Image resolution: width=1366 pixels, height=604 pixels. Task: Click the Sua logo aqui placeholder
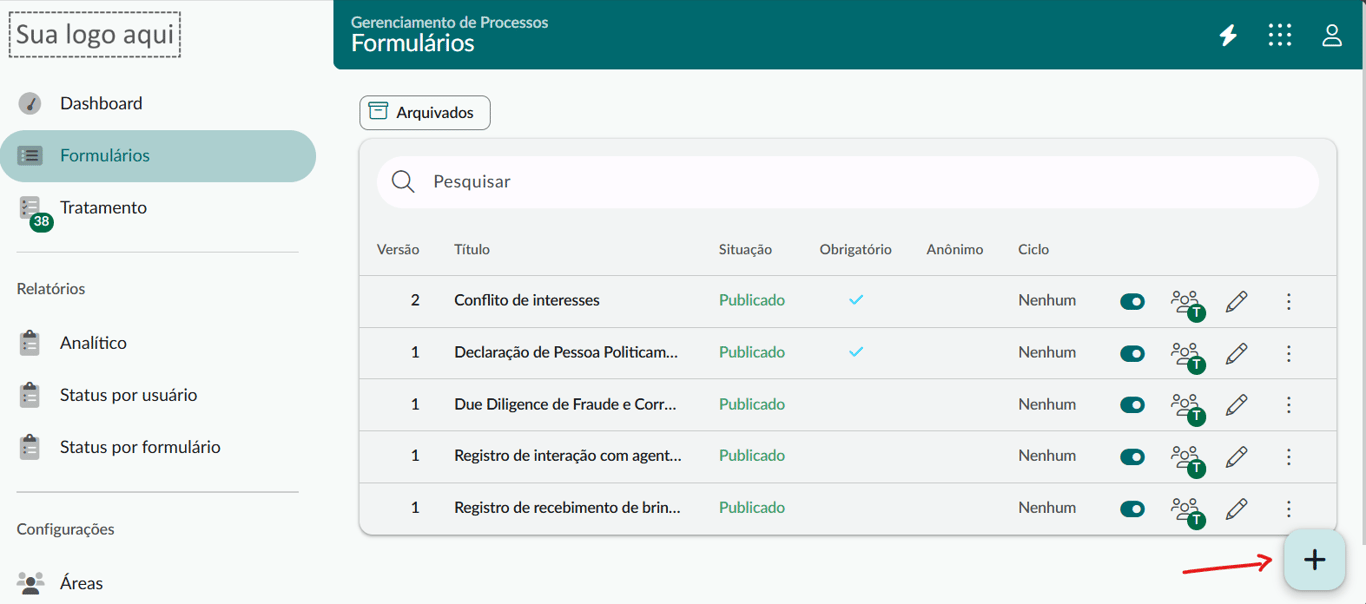point(95,35)
